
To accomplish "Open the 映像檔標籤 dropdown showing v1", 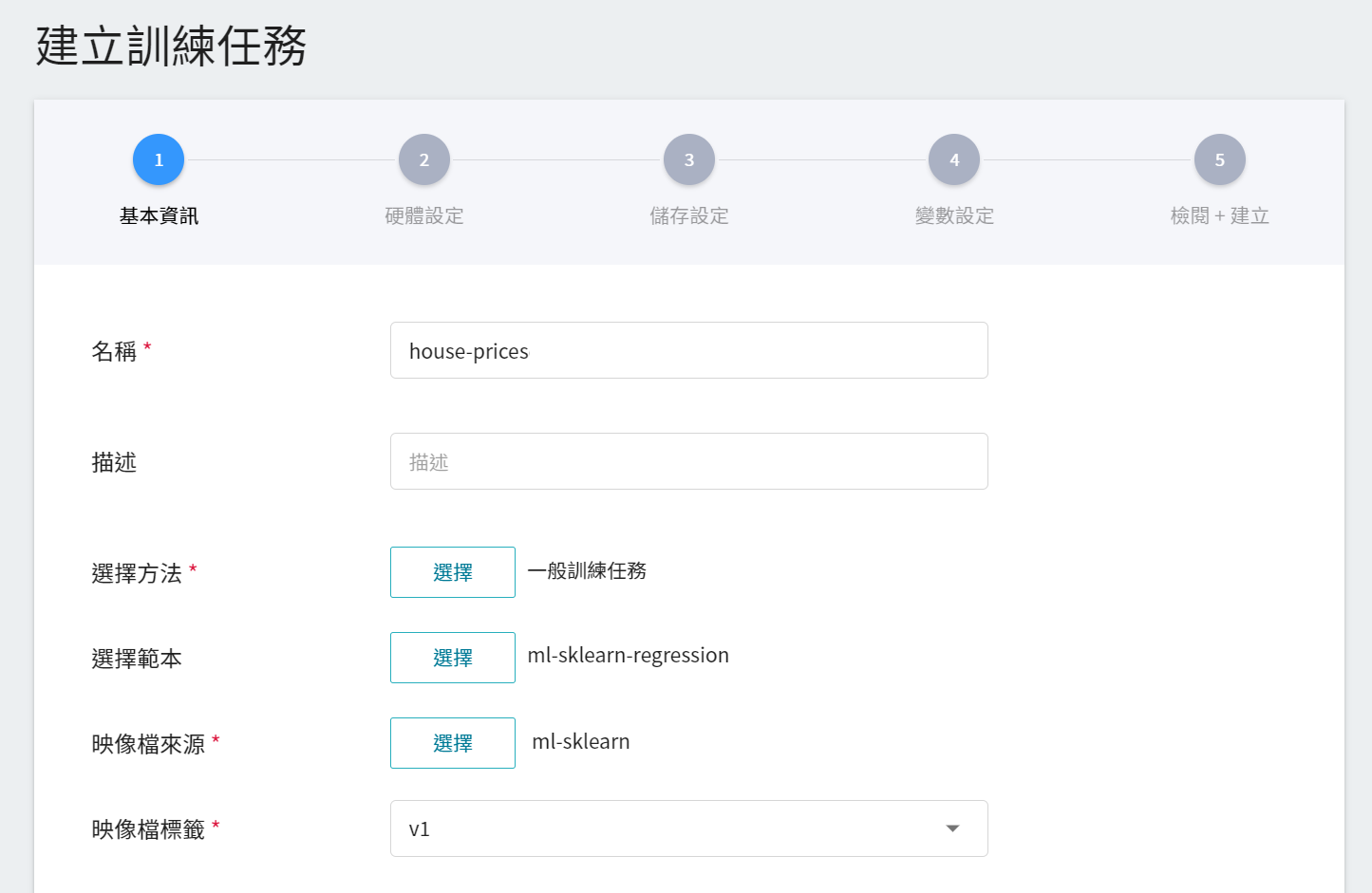I will click(x=665, y=828).
